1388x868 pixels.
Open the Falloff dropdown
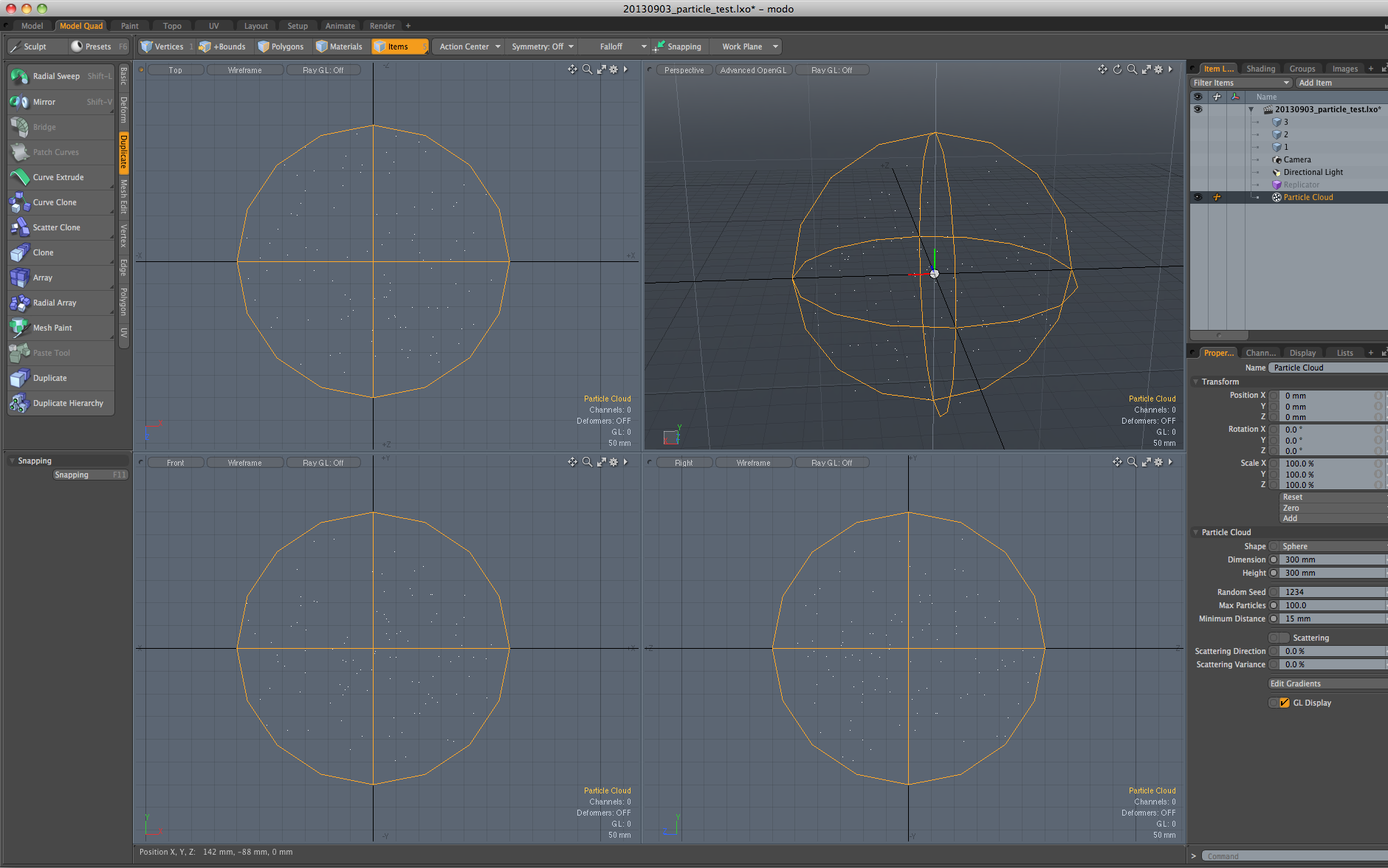coord(616,46)
